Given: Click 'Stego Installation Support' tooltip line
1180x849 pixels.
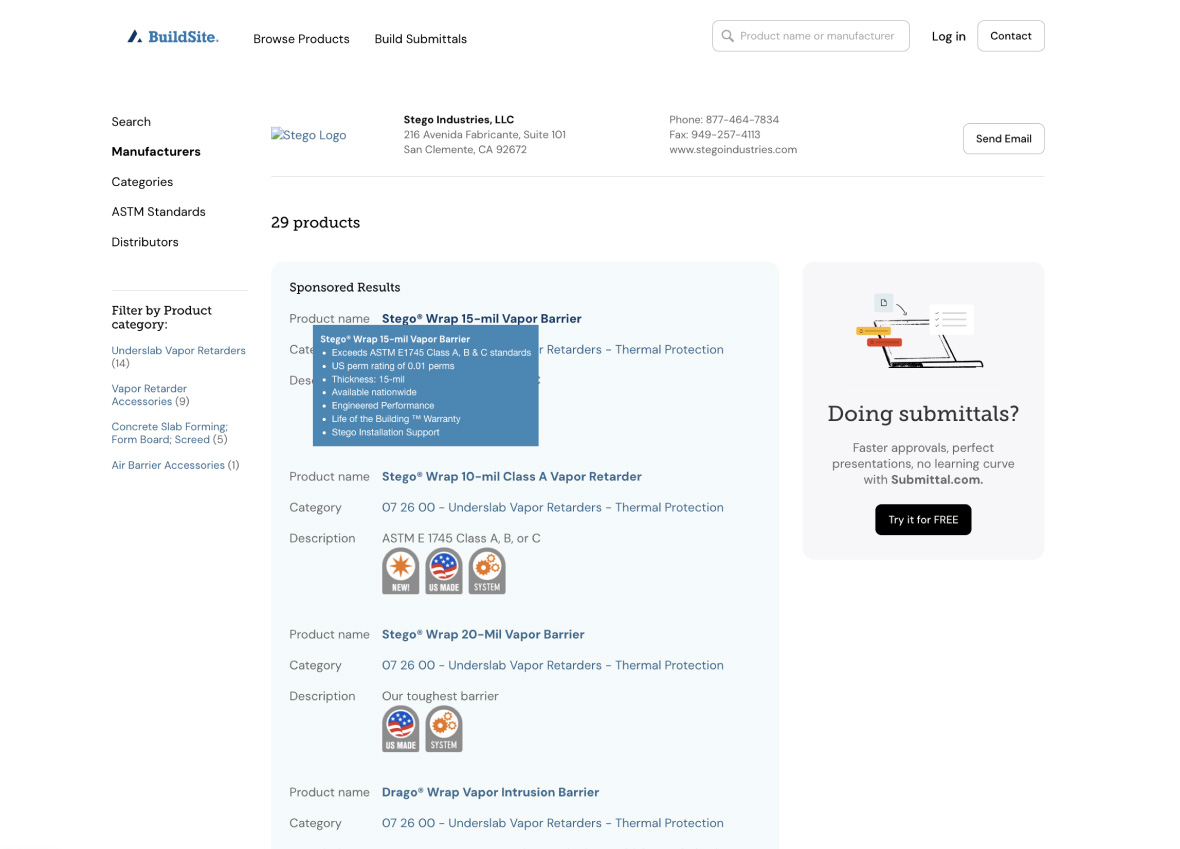Looking at the screenshot, I should click(x=385, y=432).
